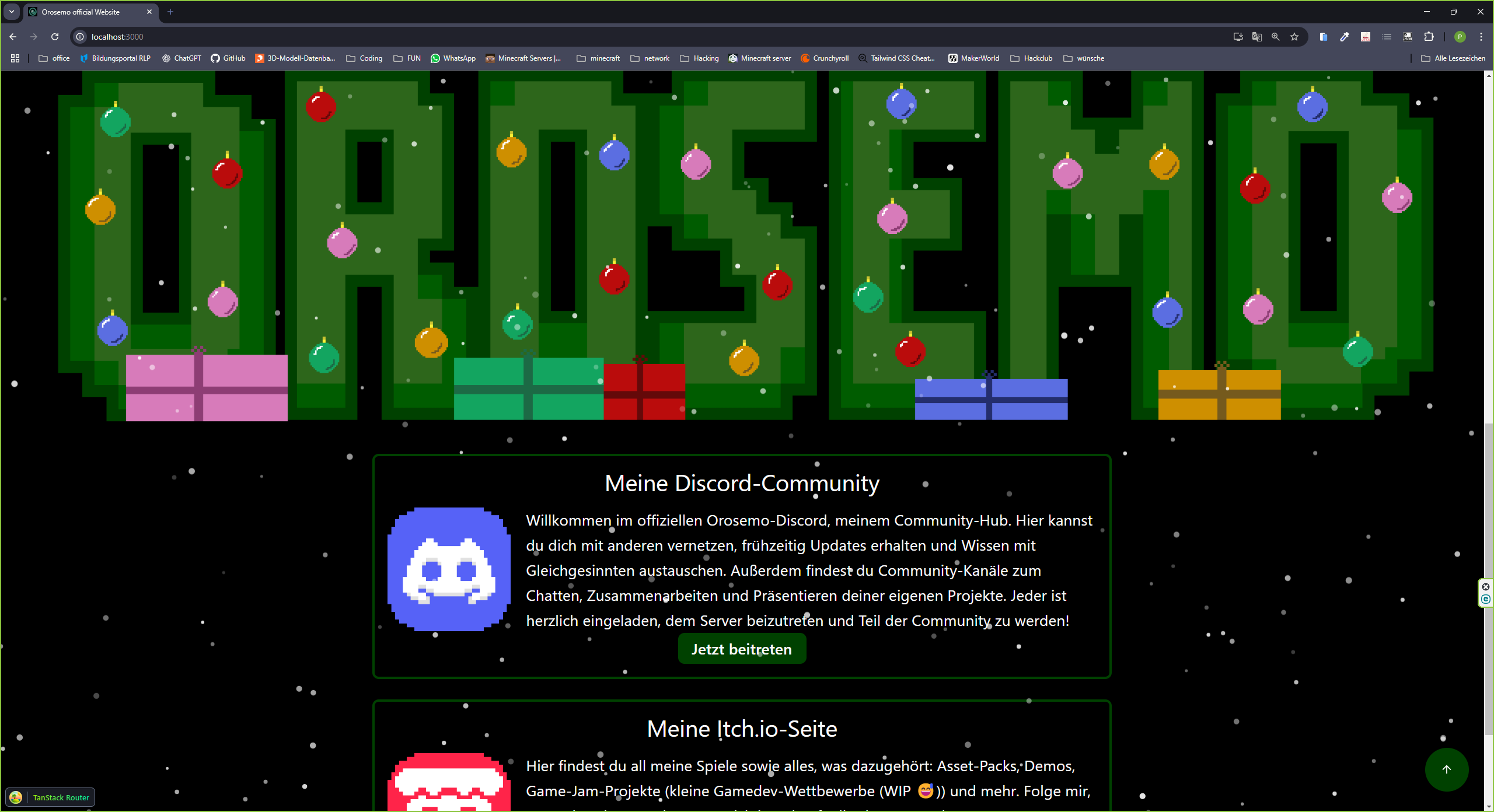Bookmark this page with star icon
This screenshot has width=1494, height=812.
(x=1294, y=37)
